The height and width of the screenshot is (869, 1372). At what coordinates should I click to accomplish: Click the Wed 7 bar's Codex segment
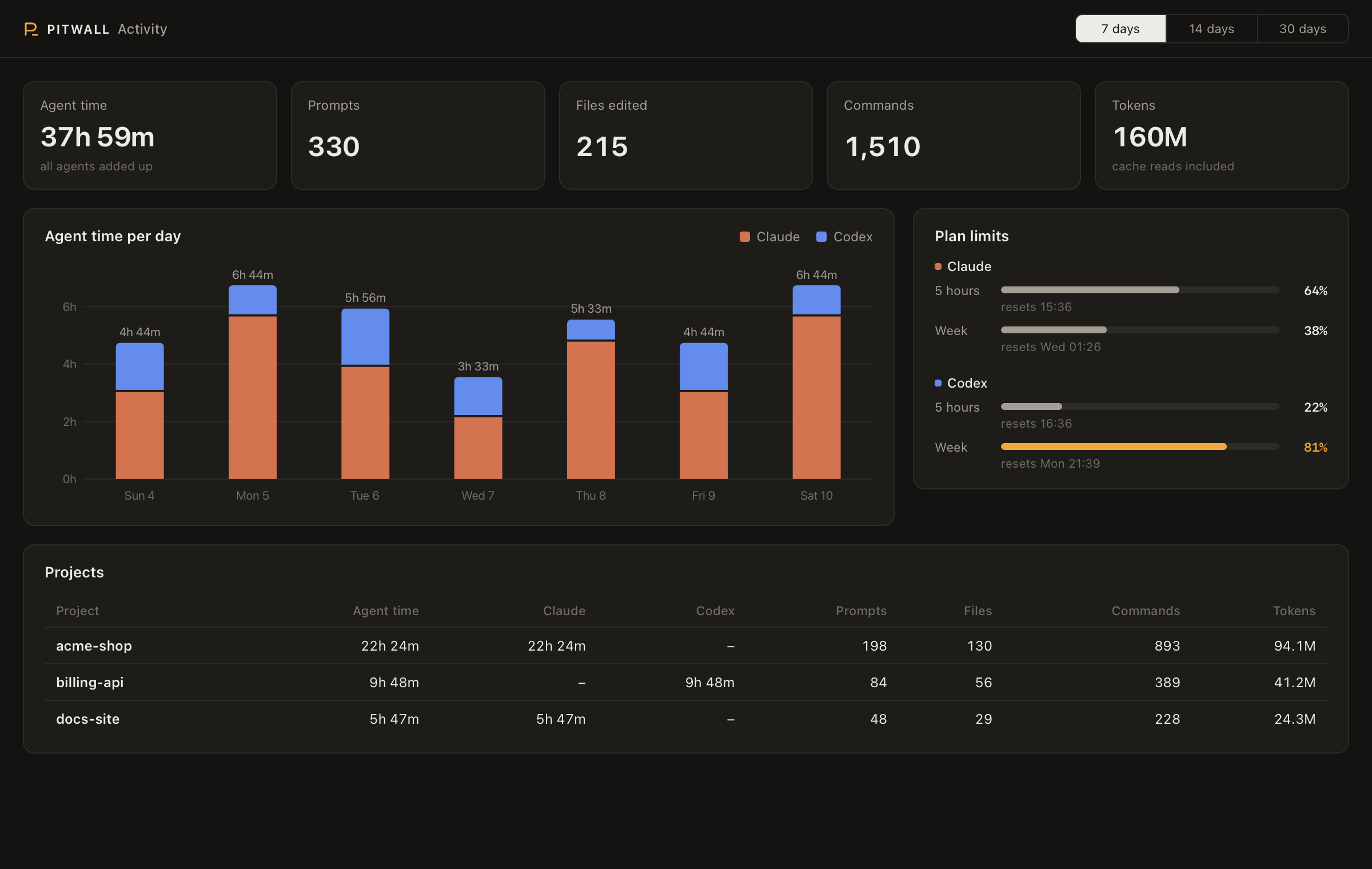pyautogui.click(x=478, y=396)
